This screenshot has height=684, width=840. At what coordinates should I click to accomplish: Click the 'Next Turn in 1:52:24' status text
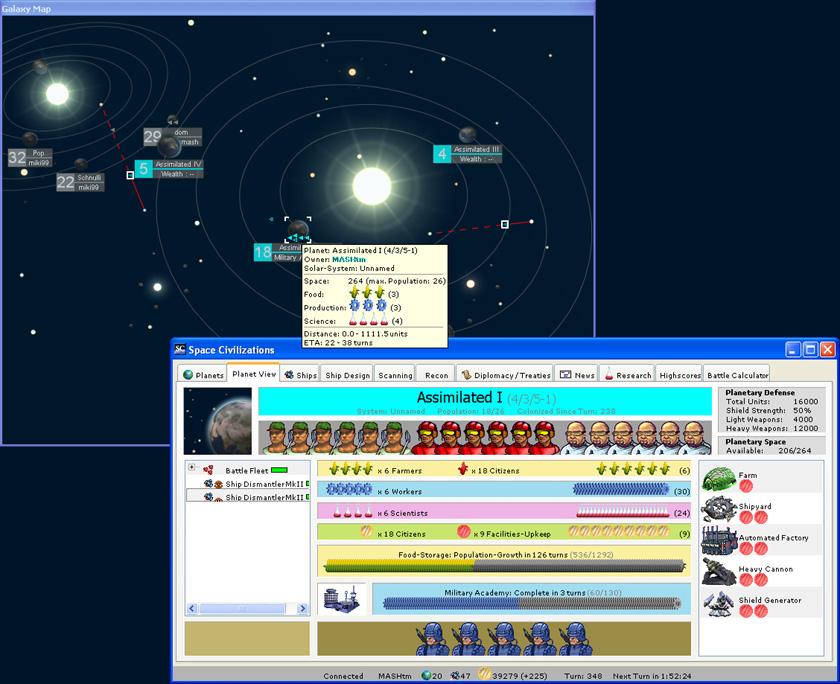click(651, 676)
